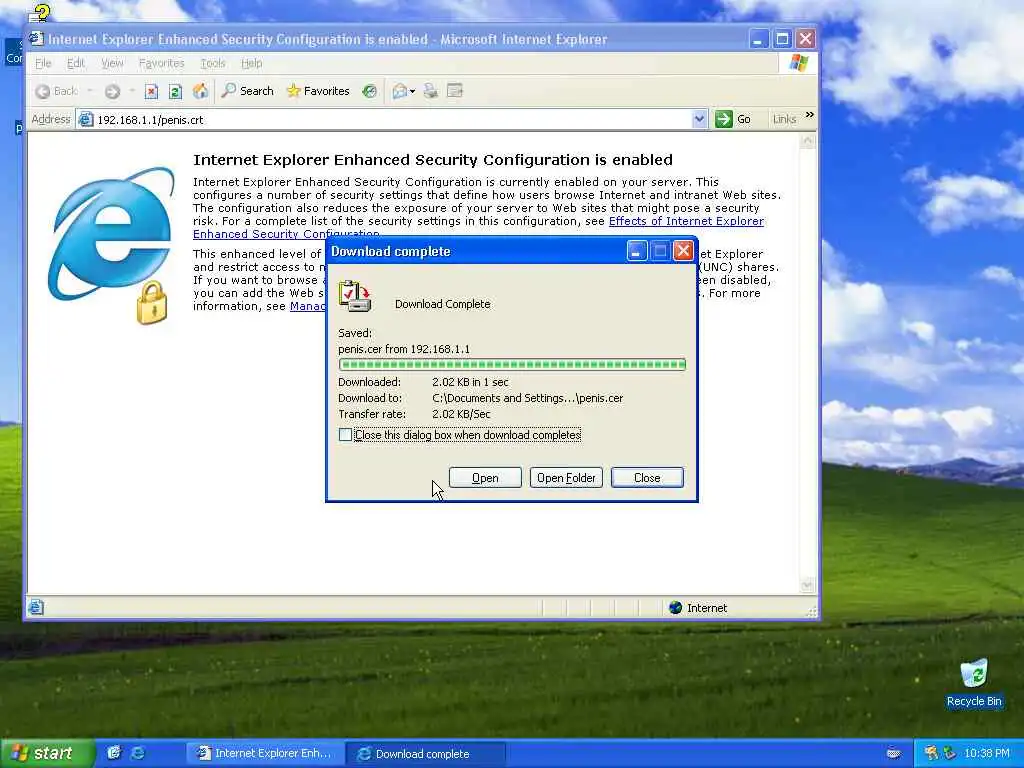
Task: Click the Edit page icon in toolbar
Action: 455,91
